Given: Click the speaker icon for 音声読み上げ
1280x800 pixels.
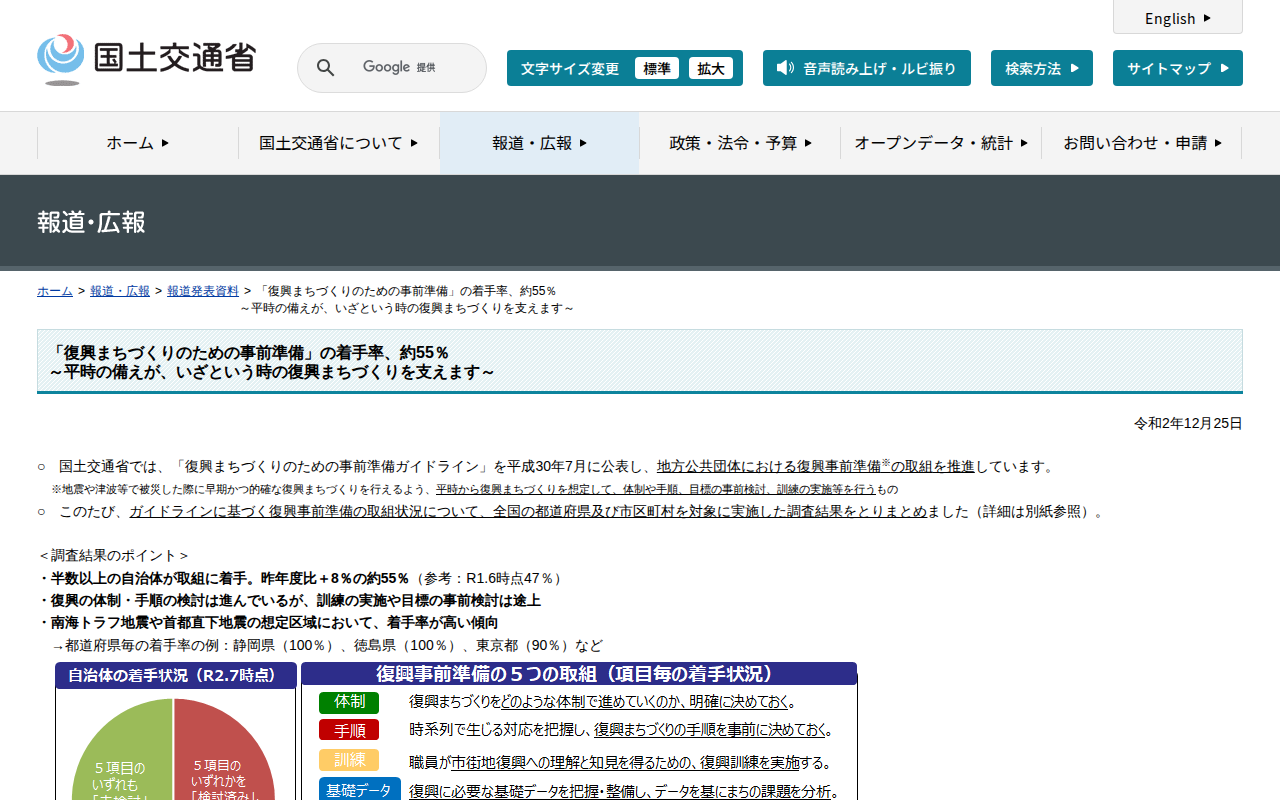Looking at the screenshot, I should coord(785,68).
